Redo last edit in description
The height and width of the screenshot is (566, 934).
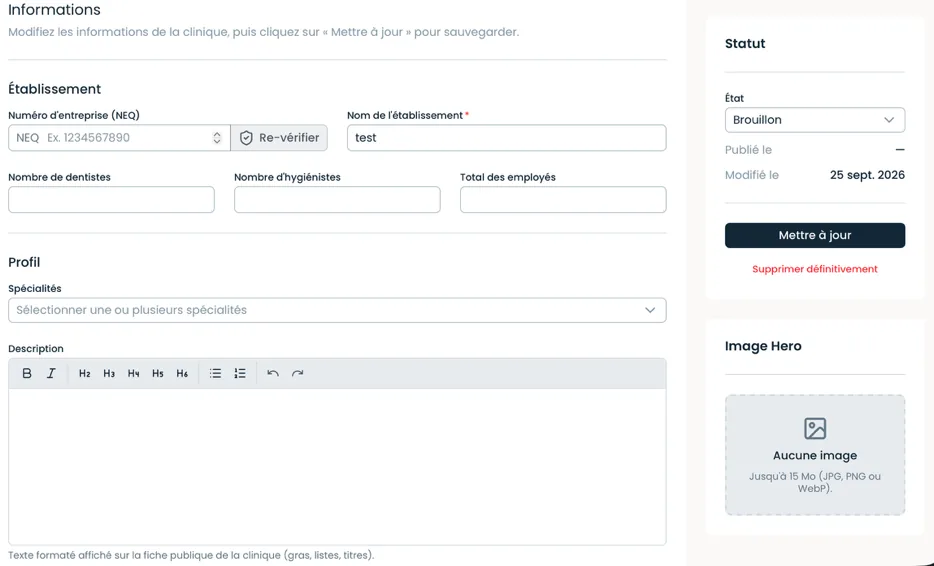(297, 374)
